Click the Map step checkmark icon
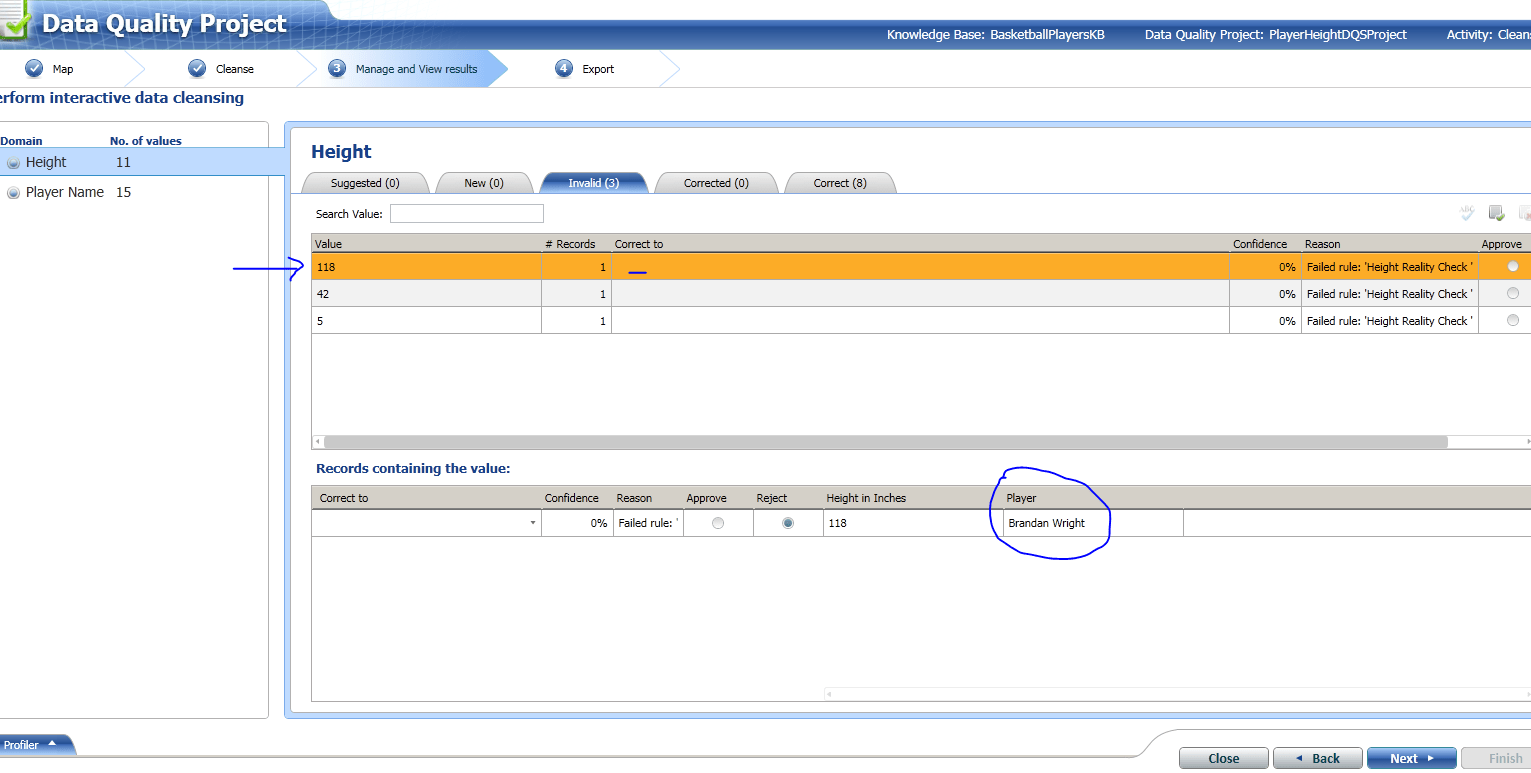 [x=34, y=68]
